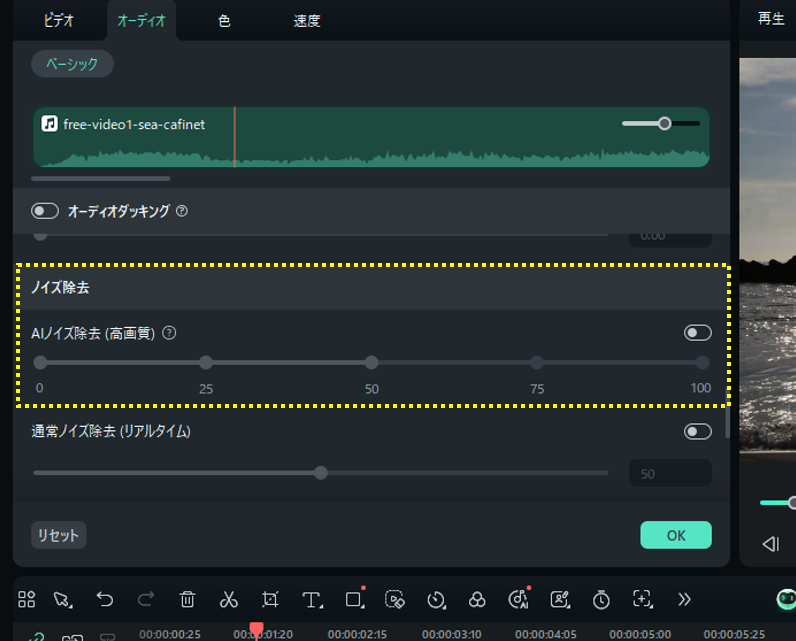Turn on 通常ノイズ除去 (リアルタイム) toggle
The width and height of the screenshot is (796, 641).
pyautogui.click(x=698, y=432)
